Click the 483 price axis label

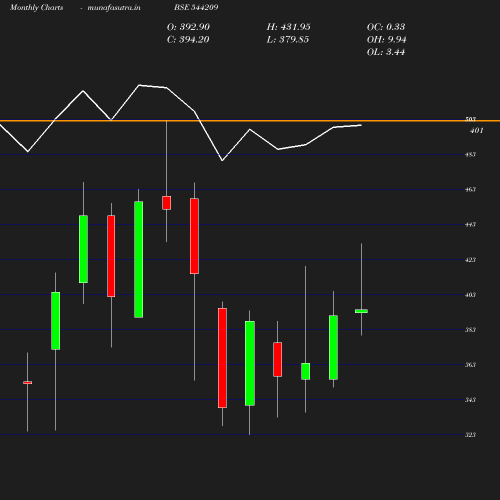click(470, 154)
